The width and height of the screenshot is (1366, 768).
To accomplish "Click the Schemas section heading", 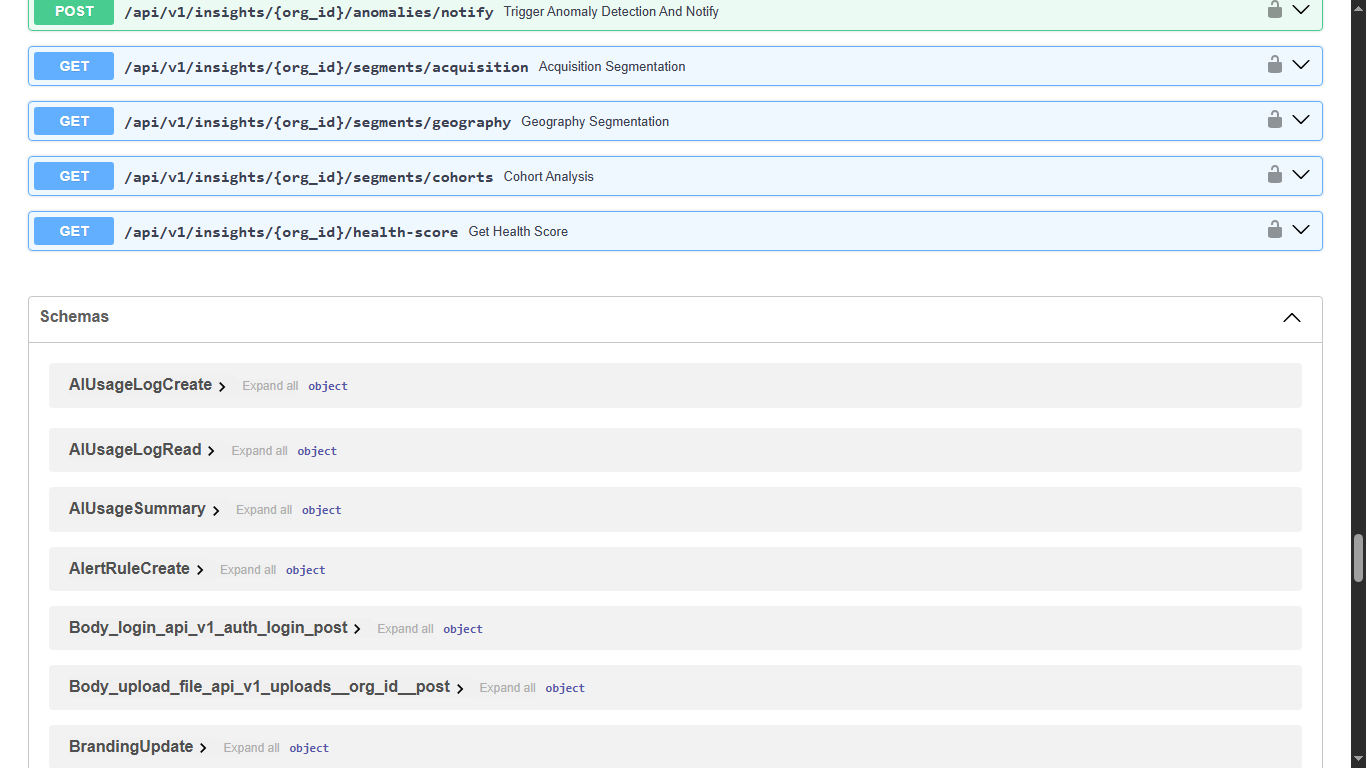I will pyautogui.click(x=74, y=316).
